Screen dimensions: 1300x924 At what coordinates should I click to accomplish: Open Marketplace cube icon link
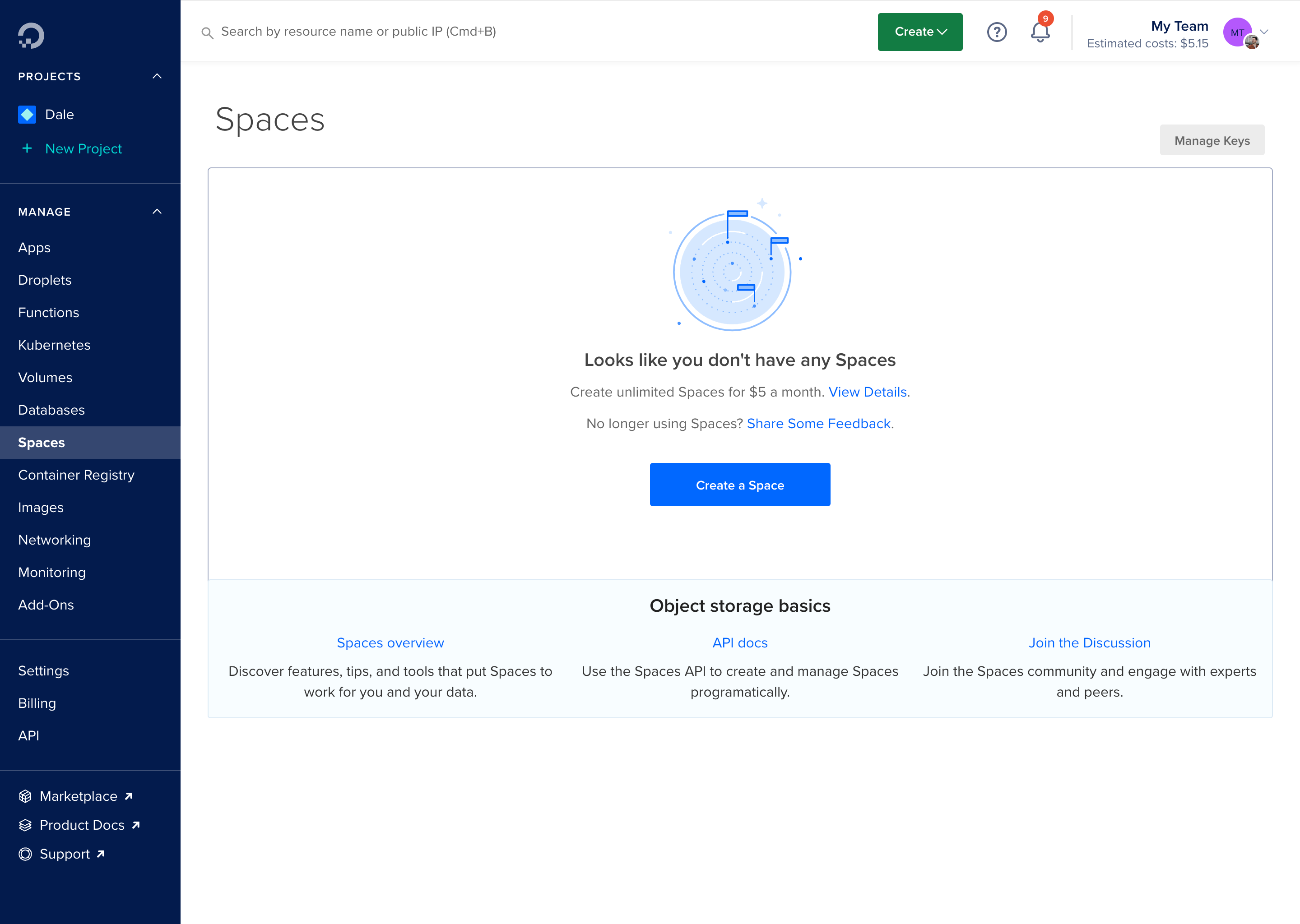point(25,796)
